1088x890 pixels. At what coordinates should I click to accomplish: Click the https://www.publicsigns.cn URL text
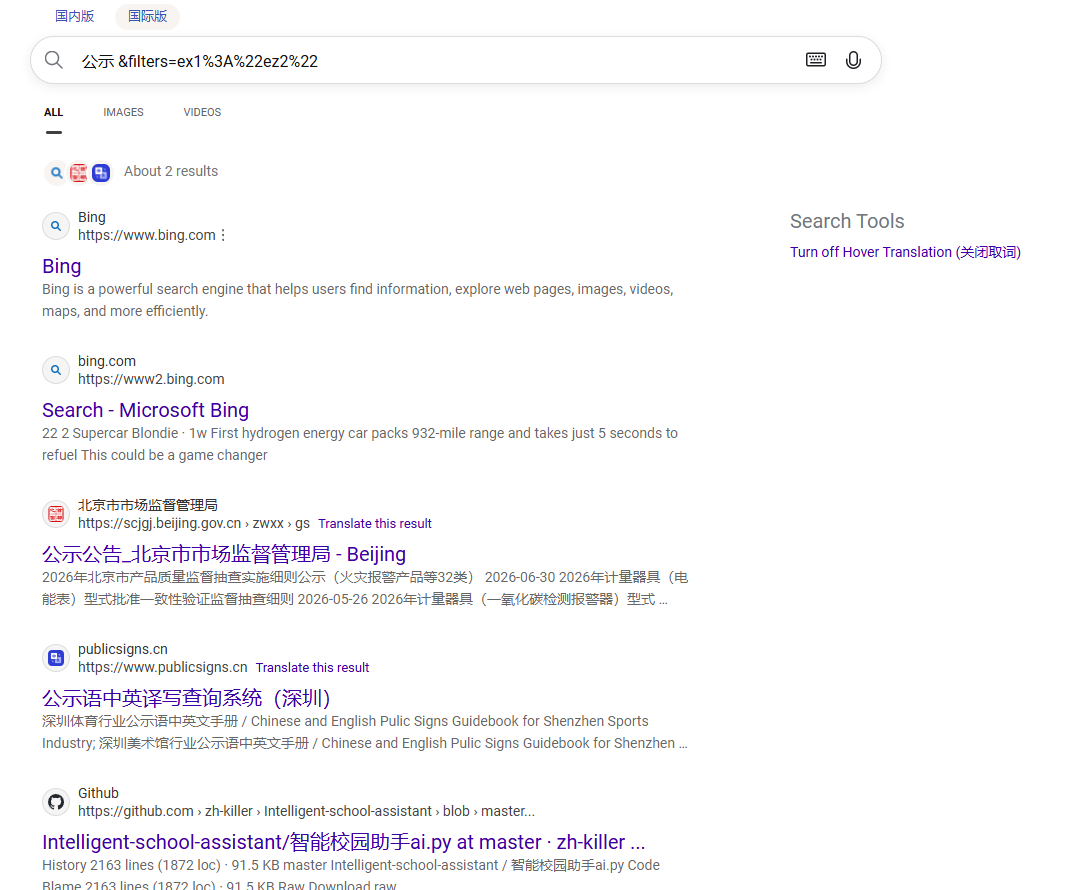tap(162, 667)
